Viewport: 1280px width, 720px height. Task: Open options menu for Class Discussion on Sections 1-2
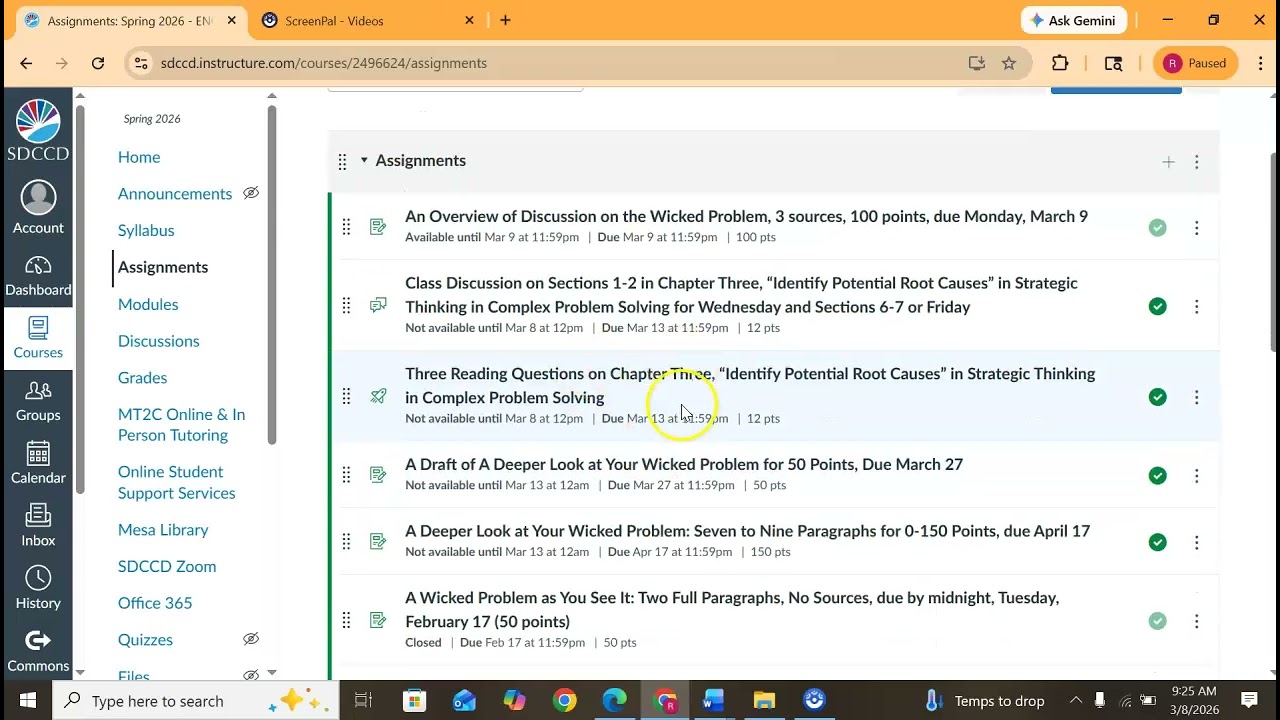[1197, 306]
